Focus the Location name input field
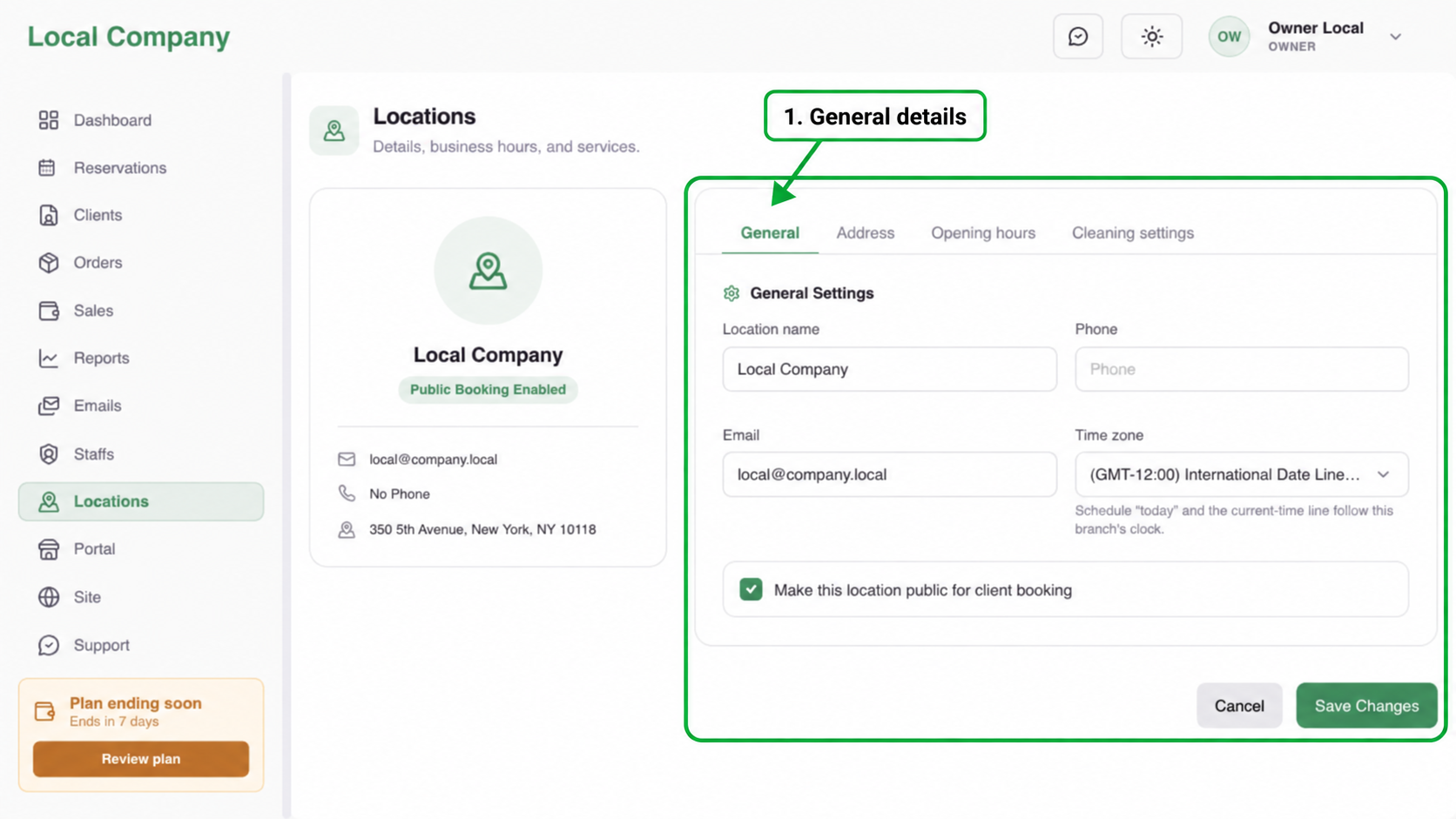 click(889, 369)
